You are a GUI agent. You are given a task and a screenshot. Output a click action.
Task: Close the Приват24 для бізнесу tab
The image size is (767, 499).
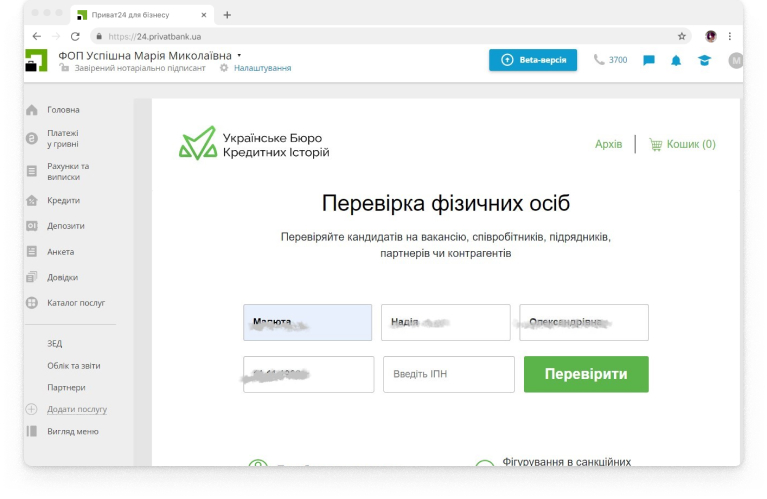203,15
